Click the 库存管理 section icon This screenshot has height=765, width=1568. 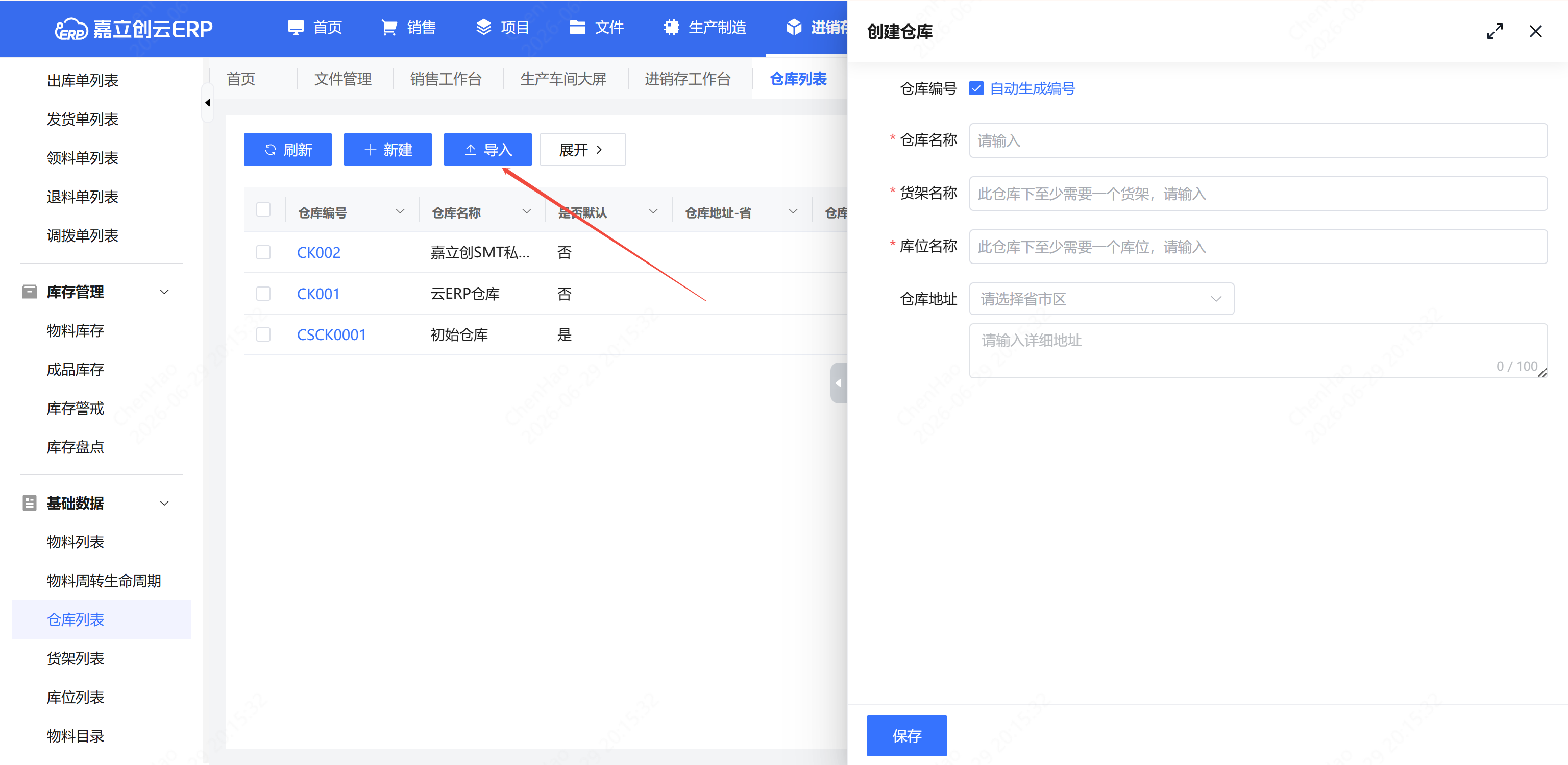(29, 292)
